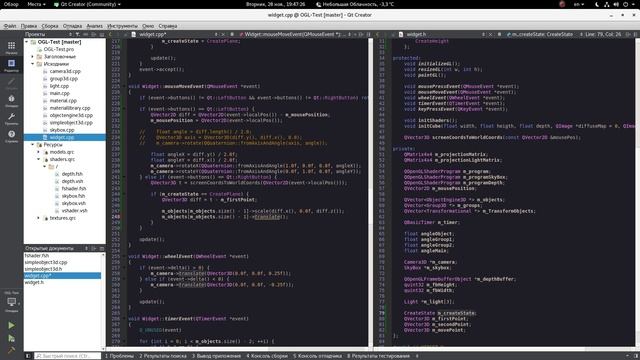This screenshot has height=360, width=640.
Task: Switch to widget.h in Open Documents
Action: tap(34, 282)
